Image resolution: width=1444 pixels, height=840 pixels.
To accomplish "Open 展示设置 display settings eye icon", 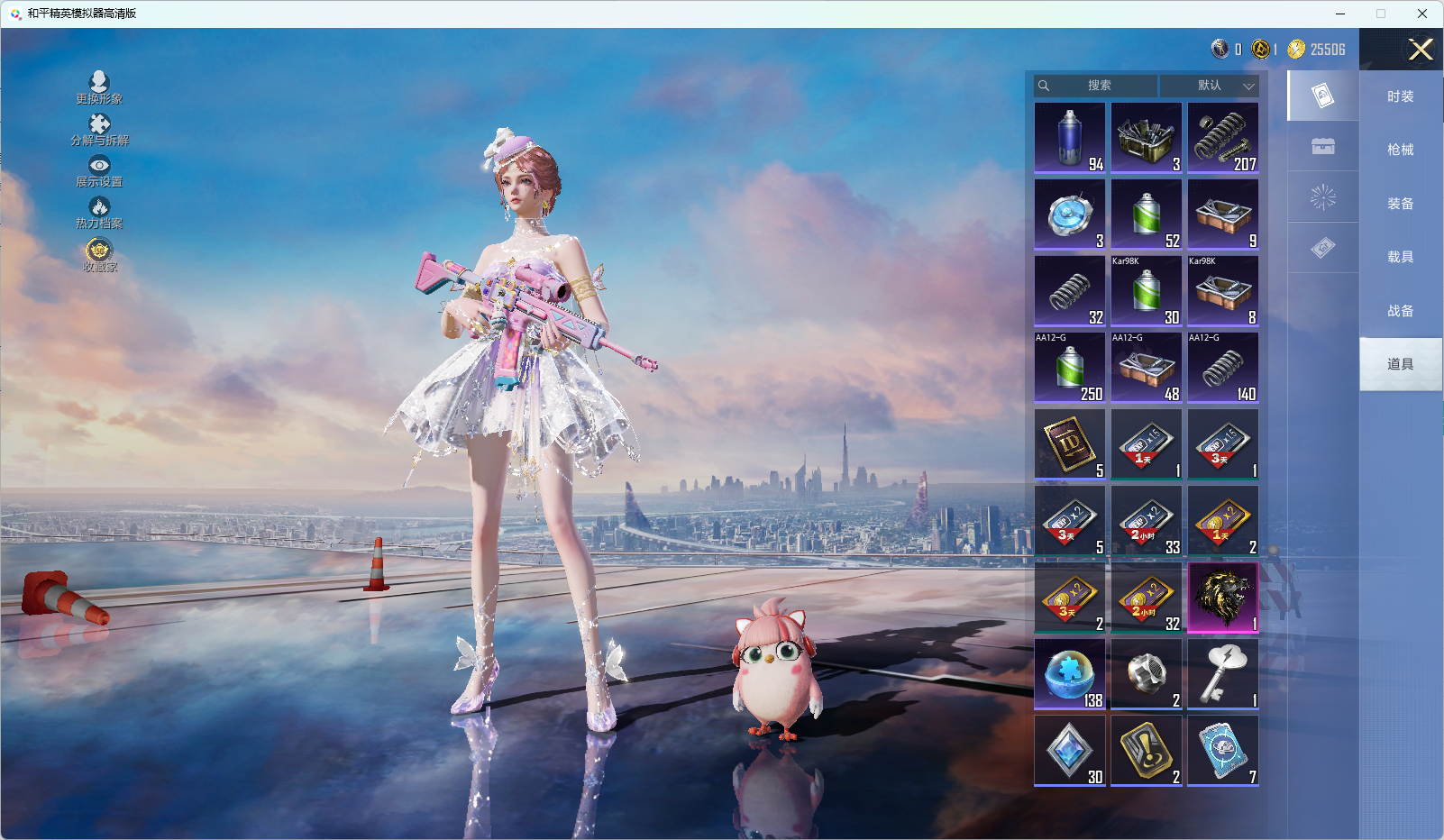I will pyautogui.click(x=99, y=171).
